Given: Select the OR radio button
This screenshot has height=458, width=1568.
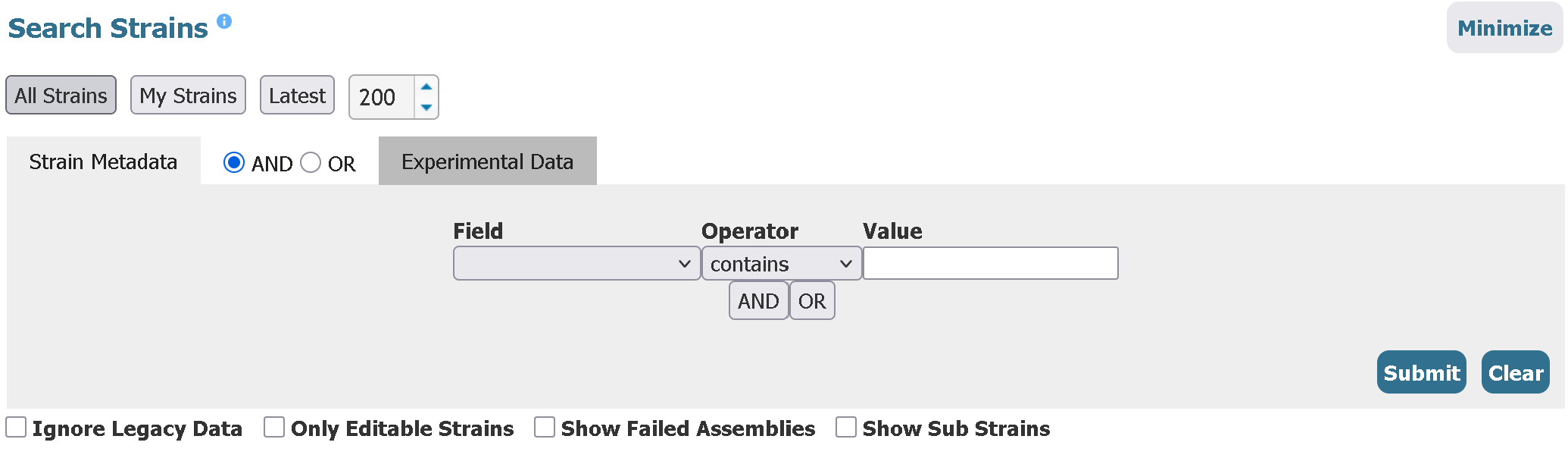Looking at the screenshot, I should [x=311, y=162].
